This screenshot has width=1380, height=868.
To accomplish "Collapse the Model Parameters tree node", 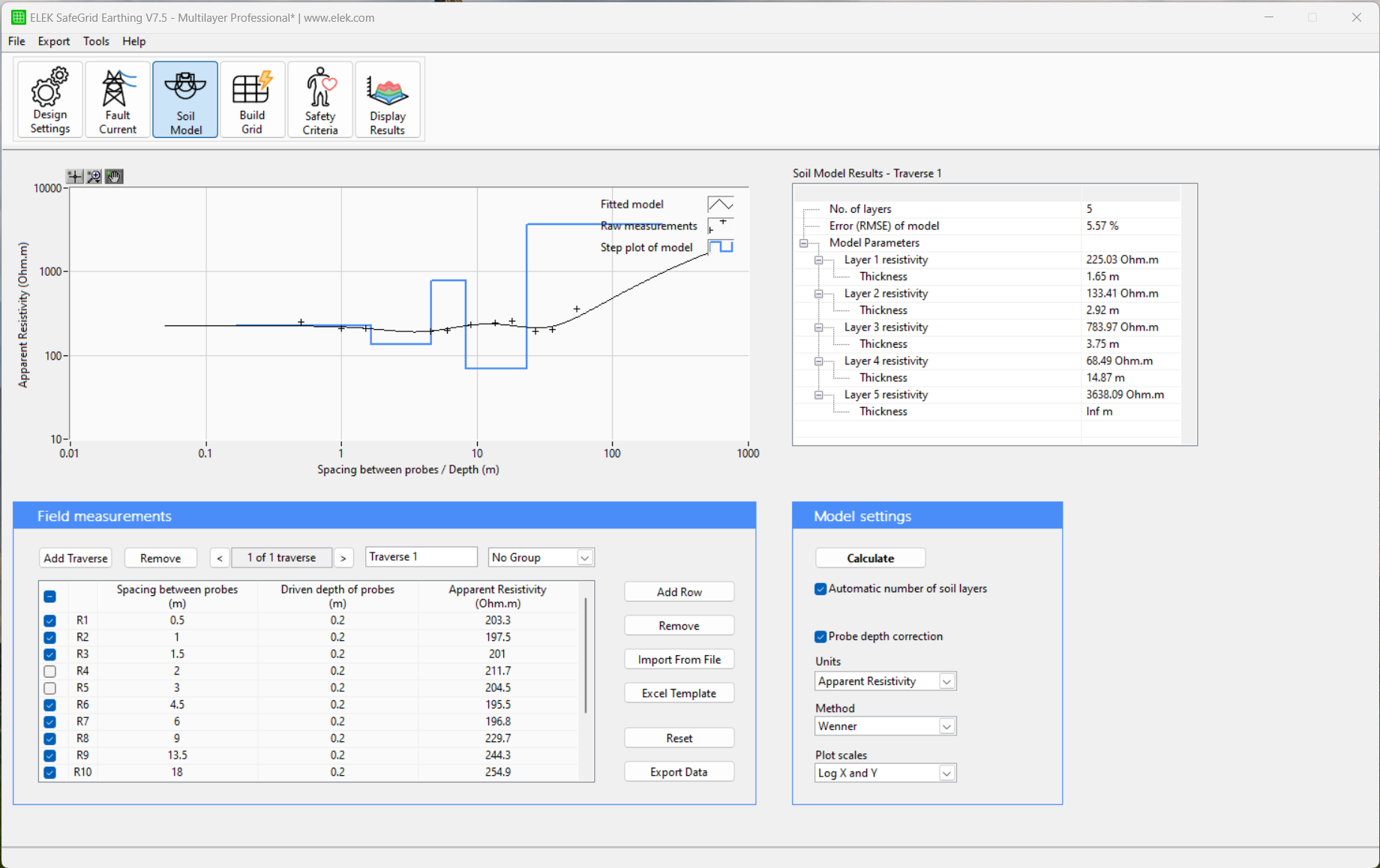I will (x=804, y=243).
